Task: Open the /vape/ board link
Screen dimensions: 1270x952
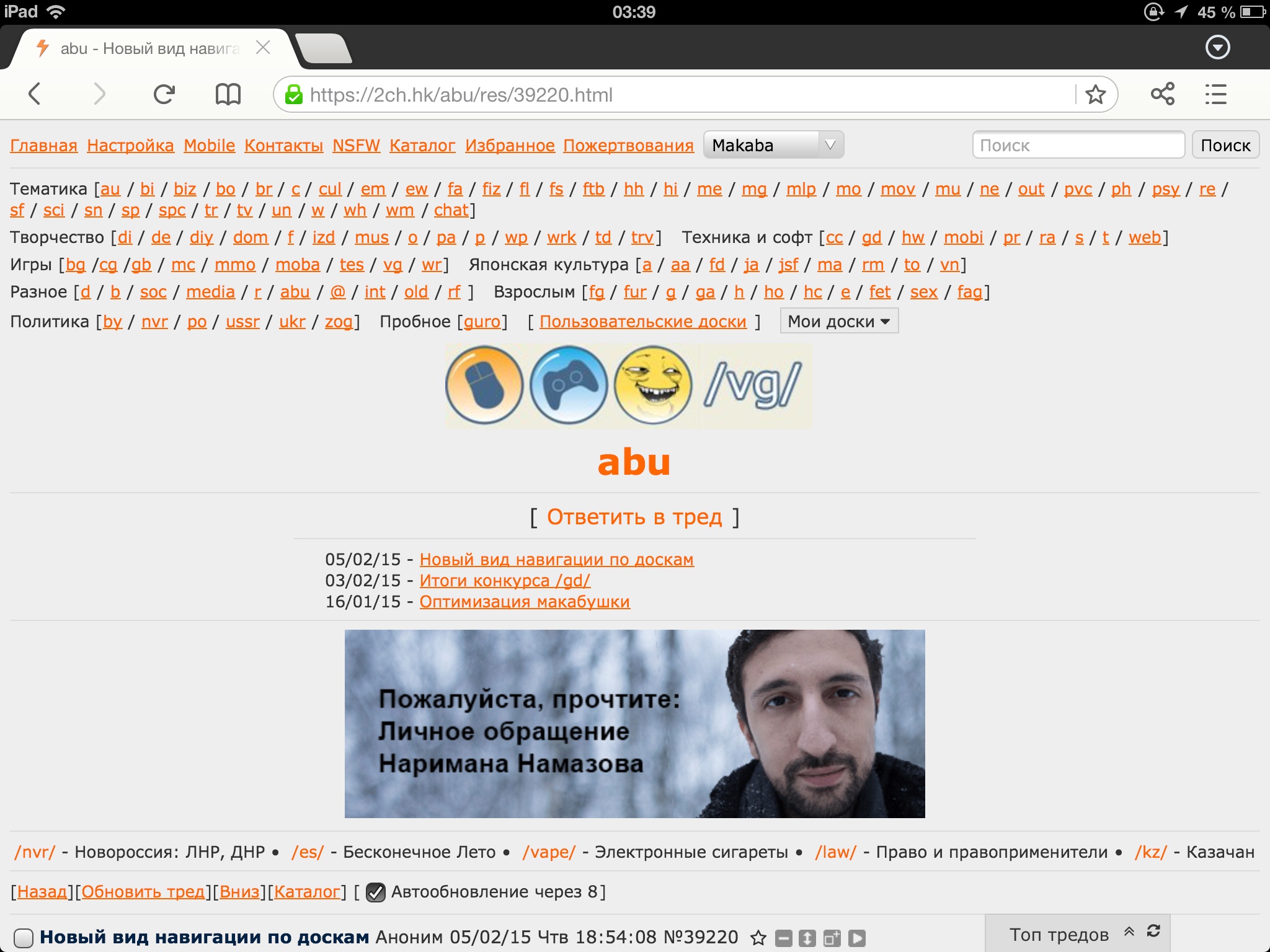Action: pos(549,852)
